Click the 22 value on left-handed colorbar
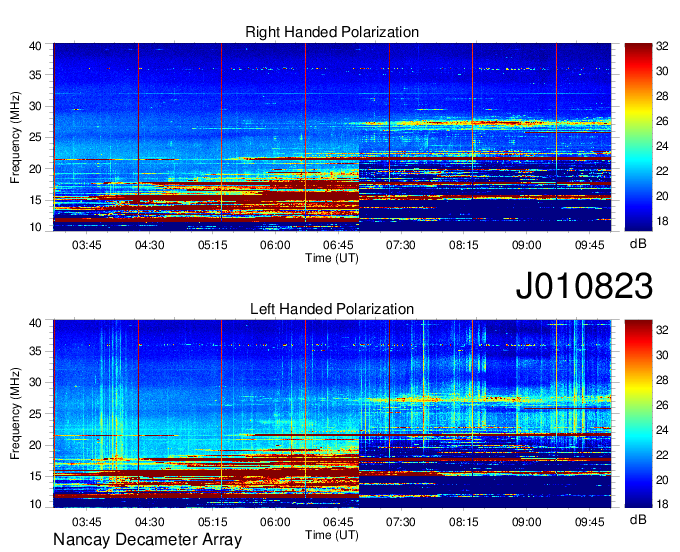Viewport: 680px width, 552px height. click(662, 455)
